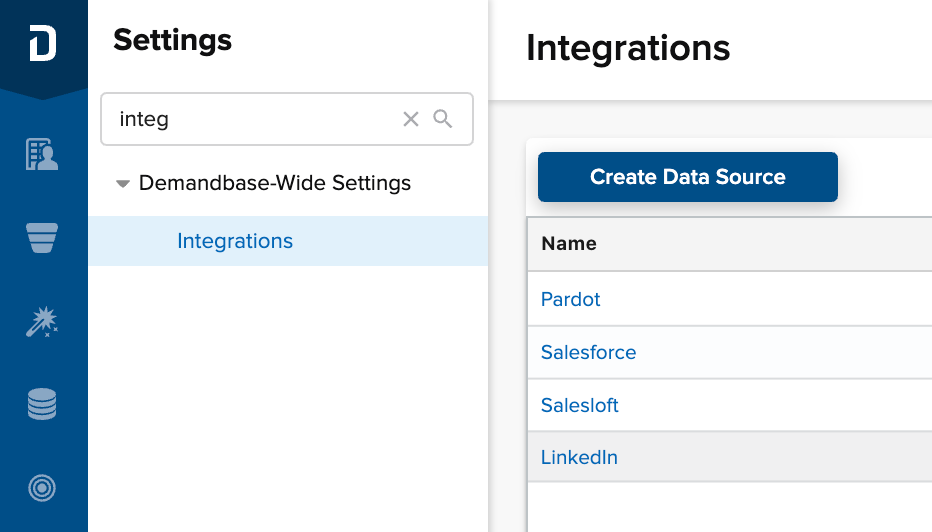Clear the settings search with X icon
932x532 pixels.
[x=411, y=119]
